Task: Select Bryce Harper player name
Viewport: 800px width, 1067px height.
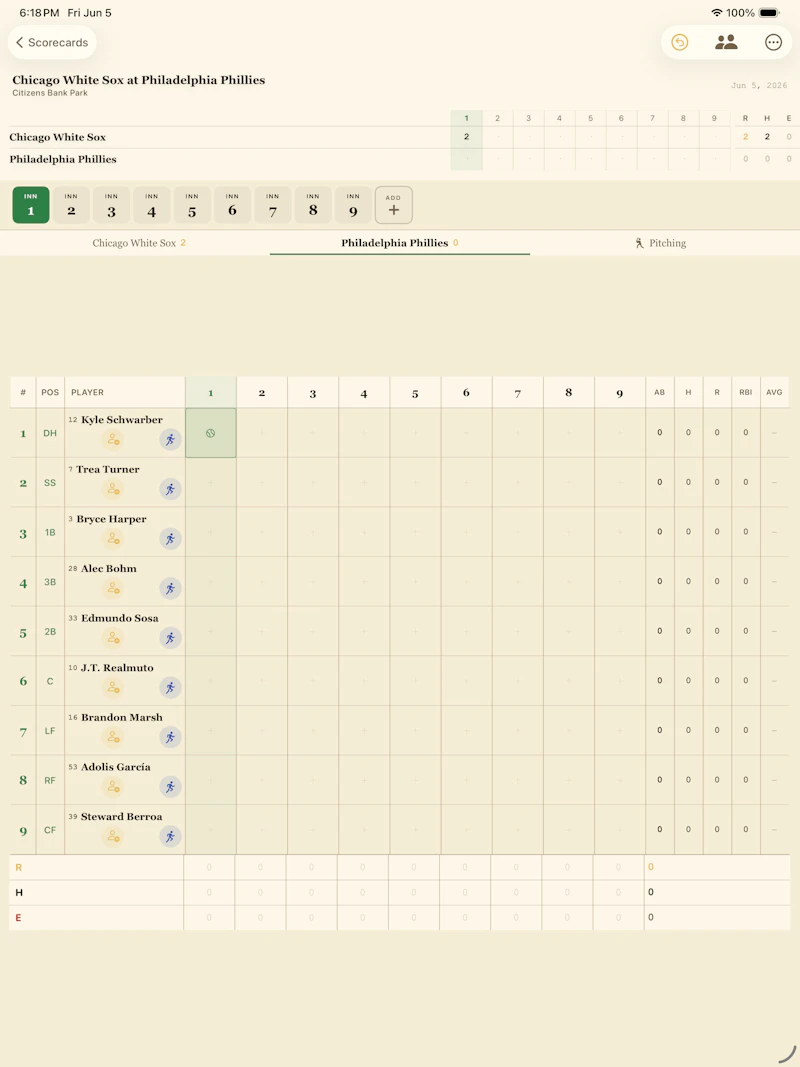Action: coord(112,519)
